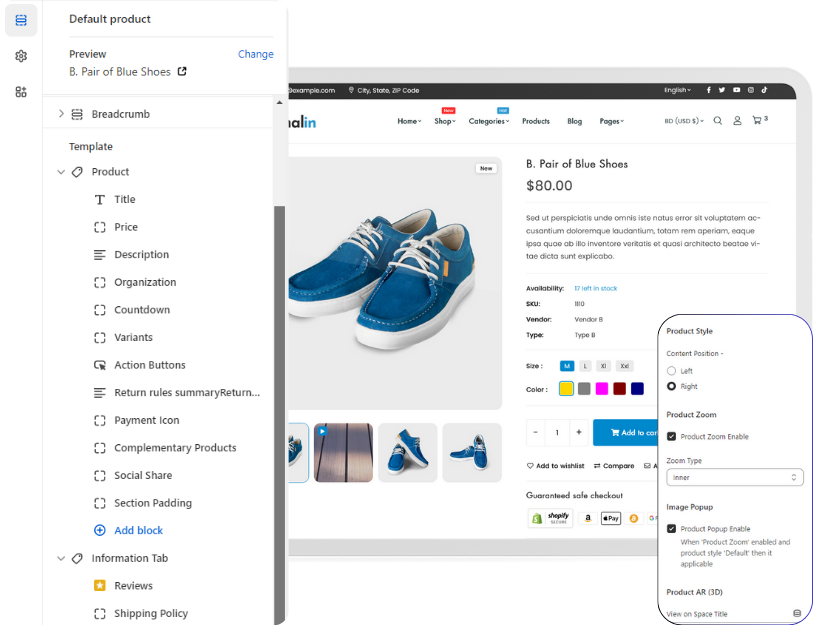Click Add to wishlist link
Screen dimensions: 813x625
(x=555, y=466)
